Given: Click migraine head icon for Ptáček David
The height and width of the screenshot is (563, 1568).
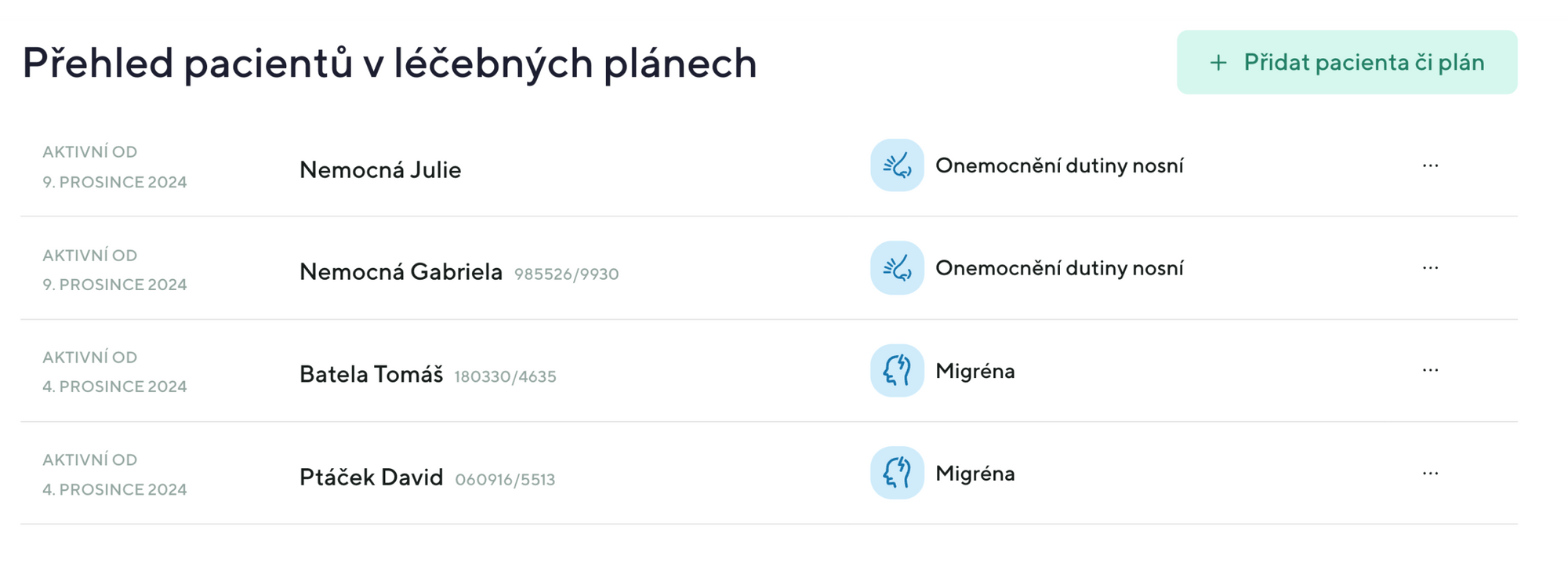Looking at the screenshot, I should click(x=897, y=473).
